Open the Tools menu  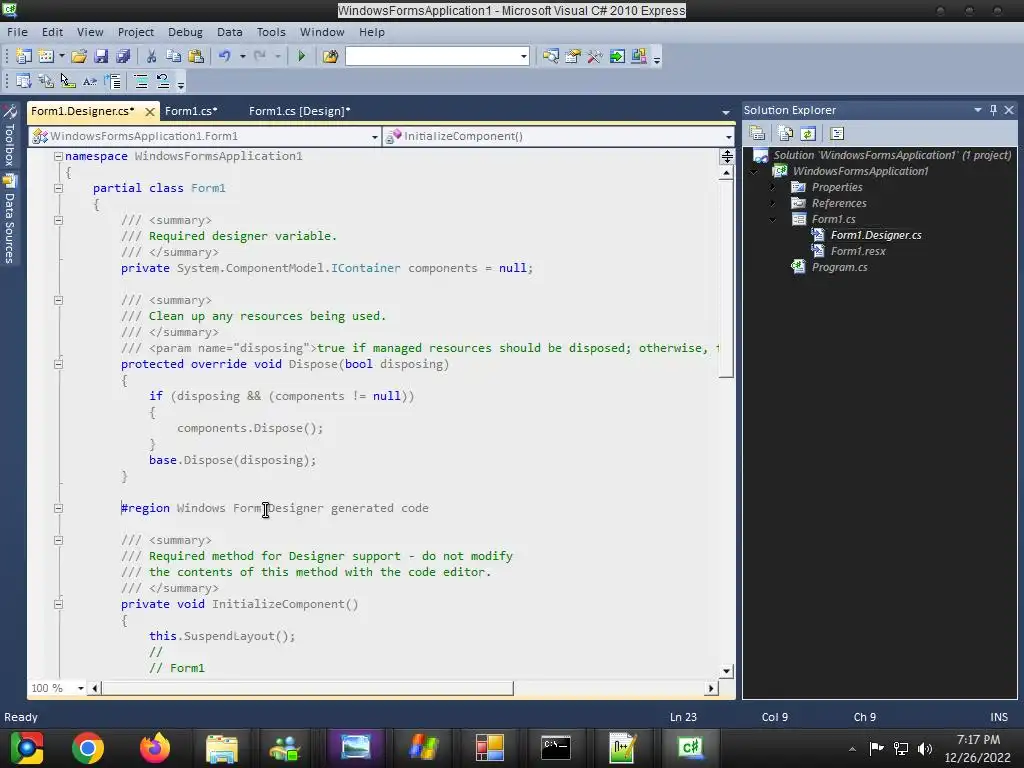(271, 32)
